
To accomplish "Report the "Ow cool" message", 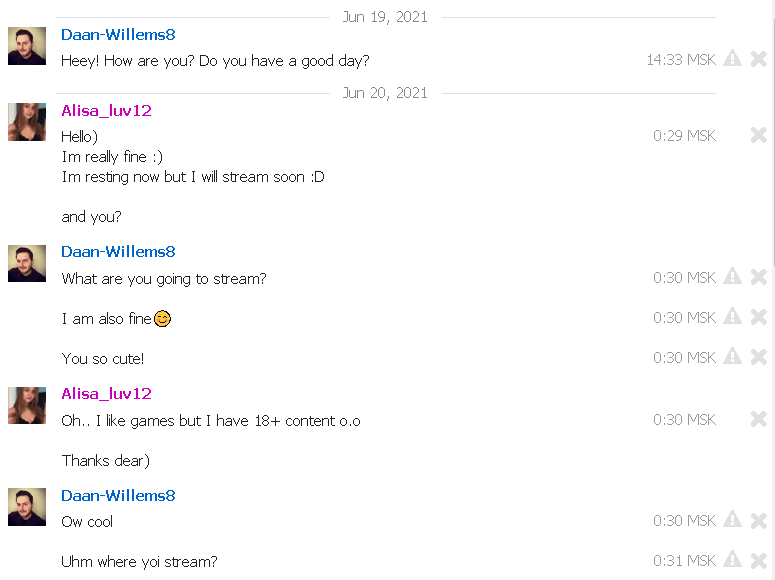I will 732,520.
